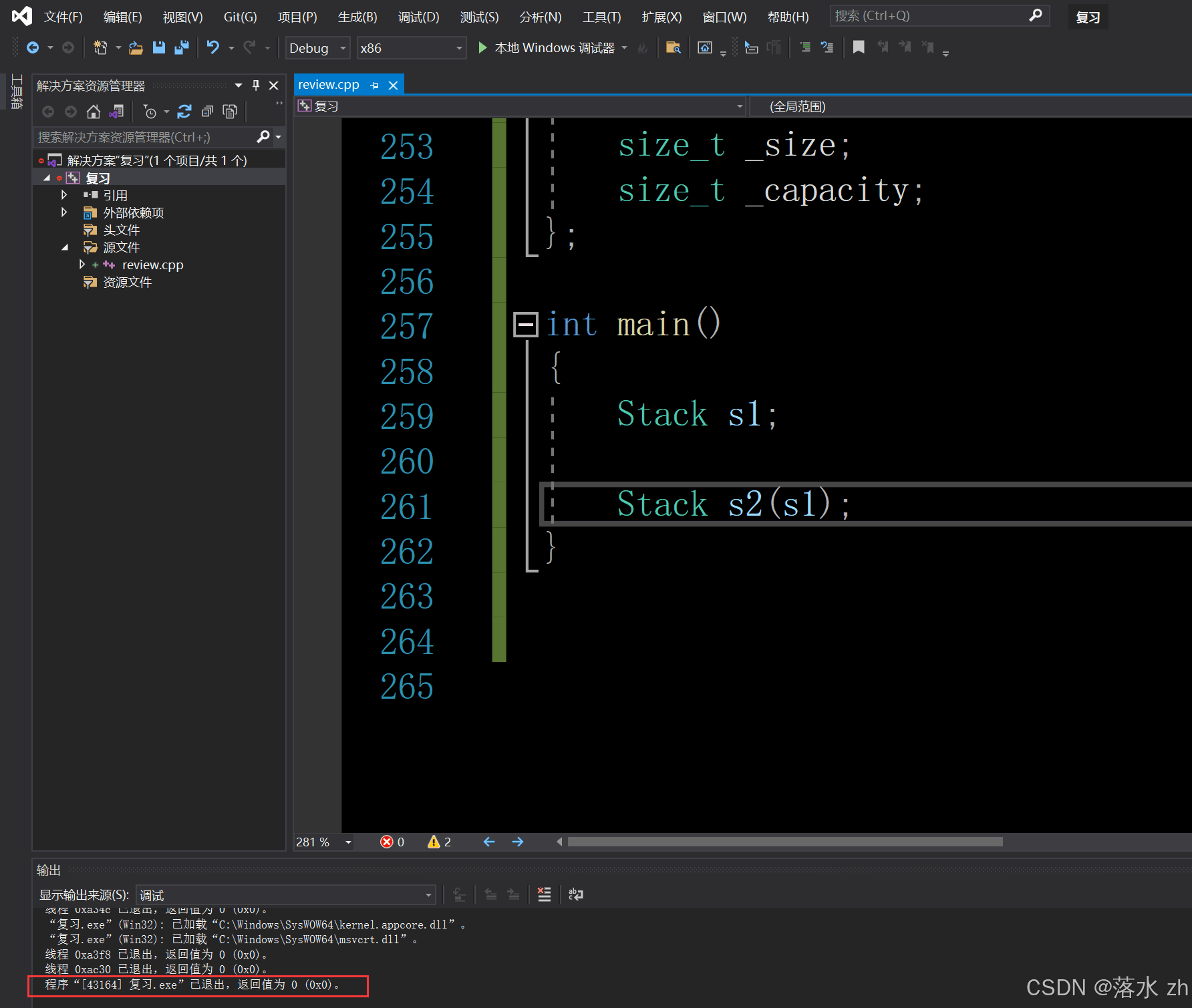Click the search box 搜索 (Ctrl+Q)
Screen dimensions: 1192x1008
(x=939, y=15)
